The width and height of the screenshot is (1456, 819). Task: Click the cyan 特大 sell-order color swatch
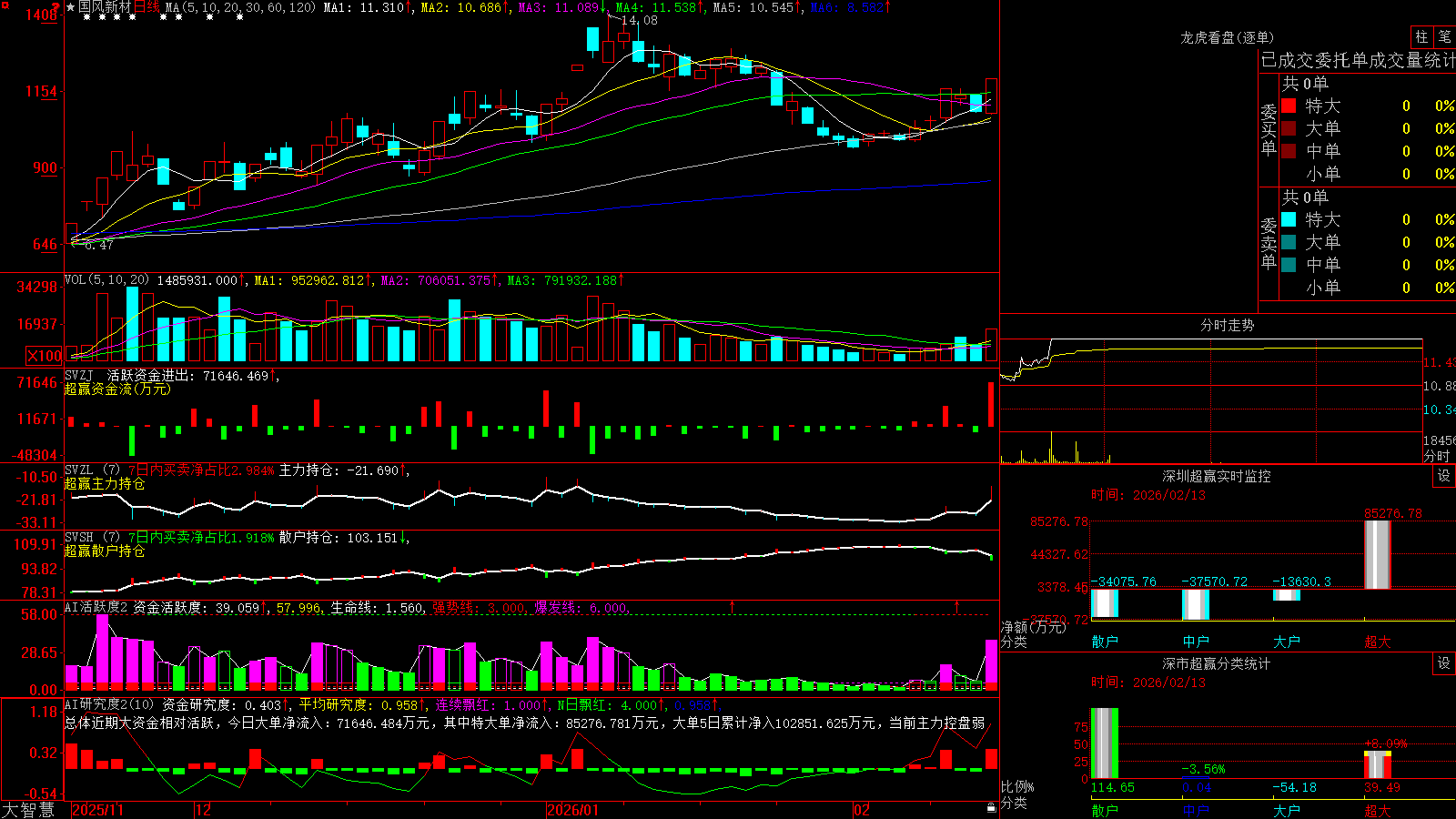click(x=1289, y=219)
